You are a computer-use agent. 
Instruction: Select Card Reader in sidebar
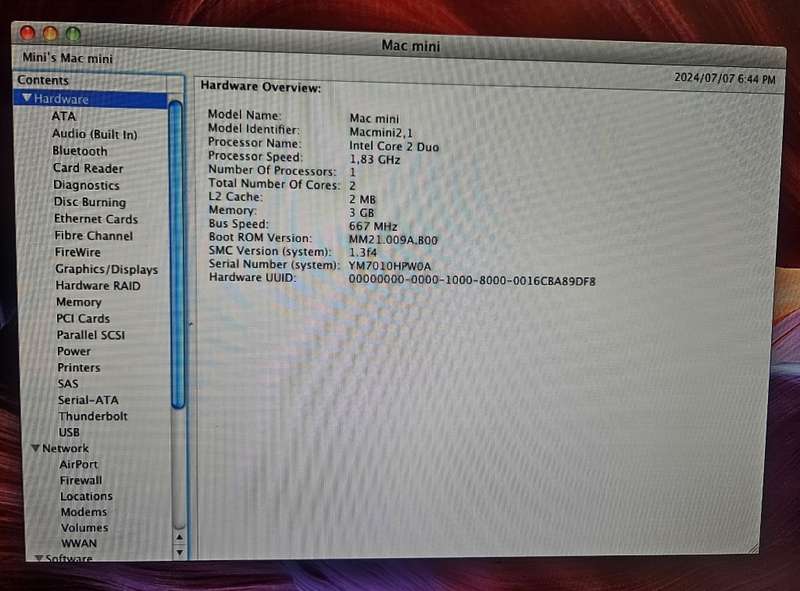pyautogui.click(x=88, y=168)
